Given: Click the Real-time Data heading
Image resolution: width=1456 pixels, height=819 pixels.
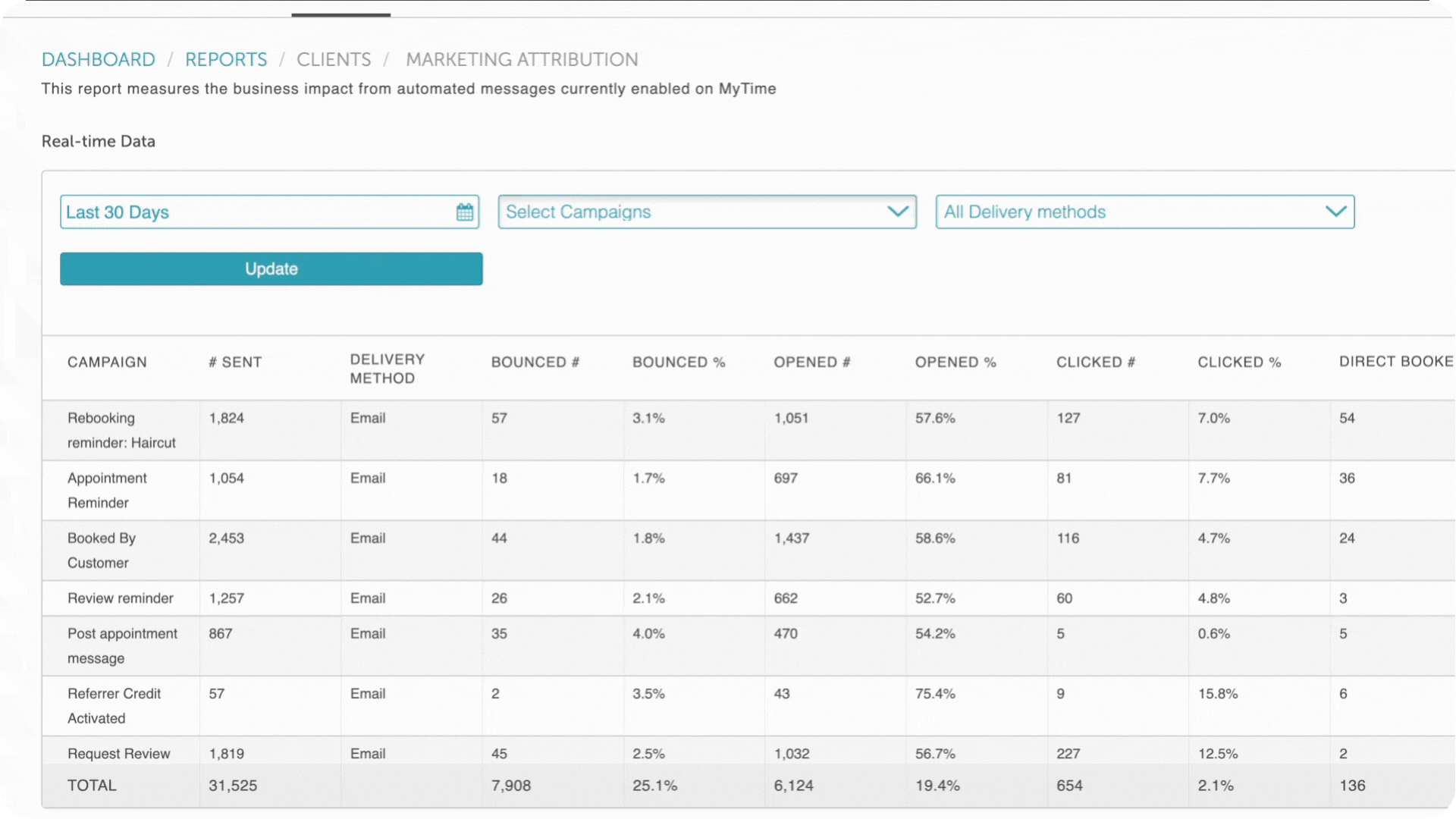Looking at the screenshot, I should coord(99,141).
